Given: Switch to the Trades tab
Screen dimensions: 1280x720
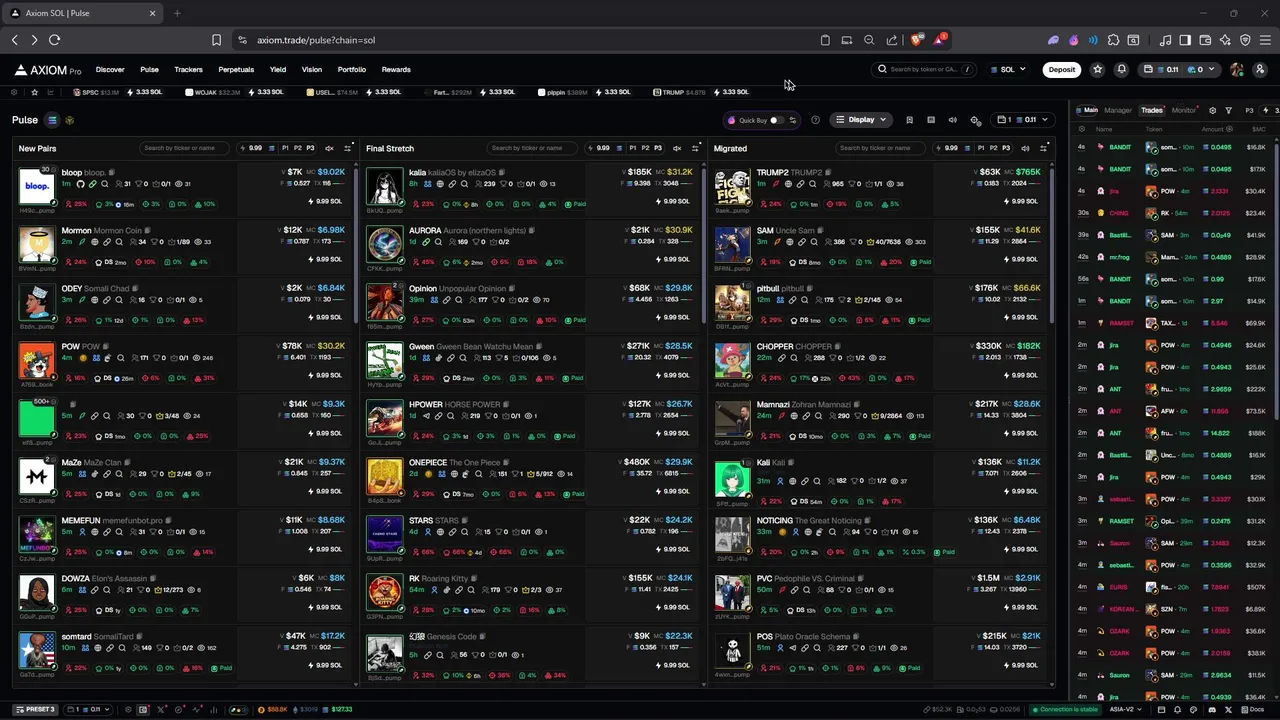Looking at the screenshot, I should click(1152, 110).
